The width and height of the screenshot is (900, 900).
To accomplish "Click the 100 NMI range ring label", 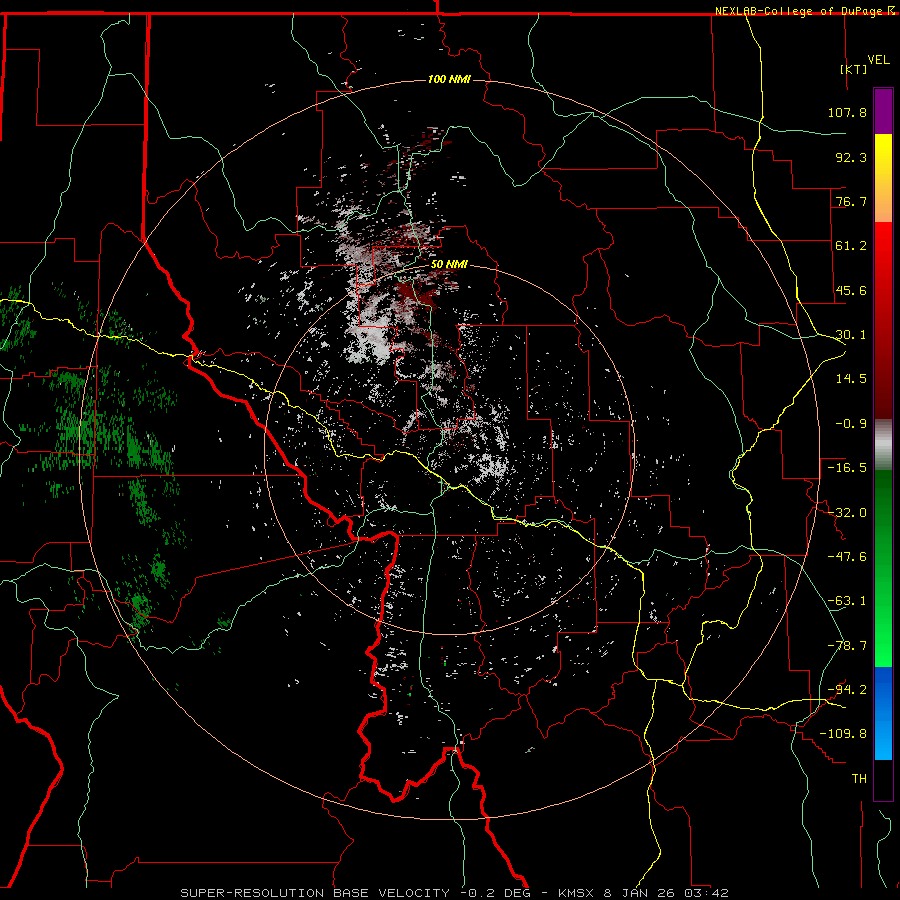I will coord(449,79).
